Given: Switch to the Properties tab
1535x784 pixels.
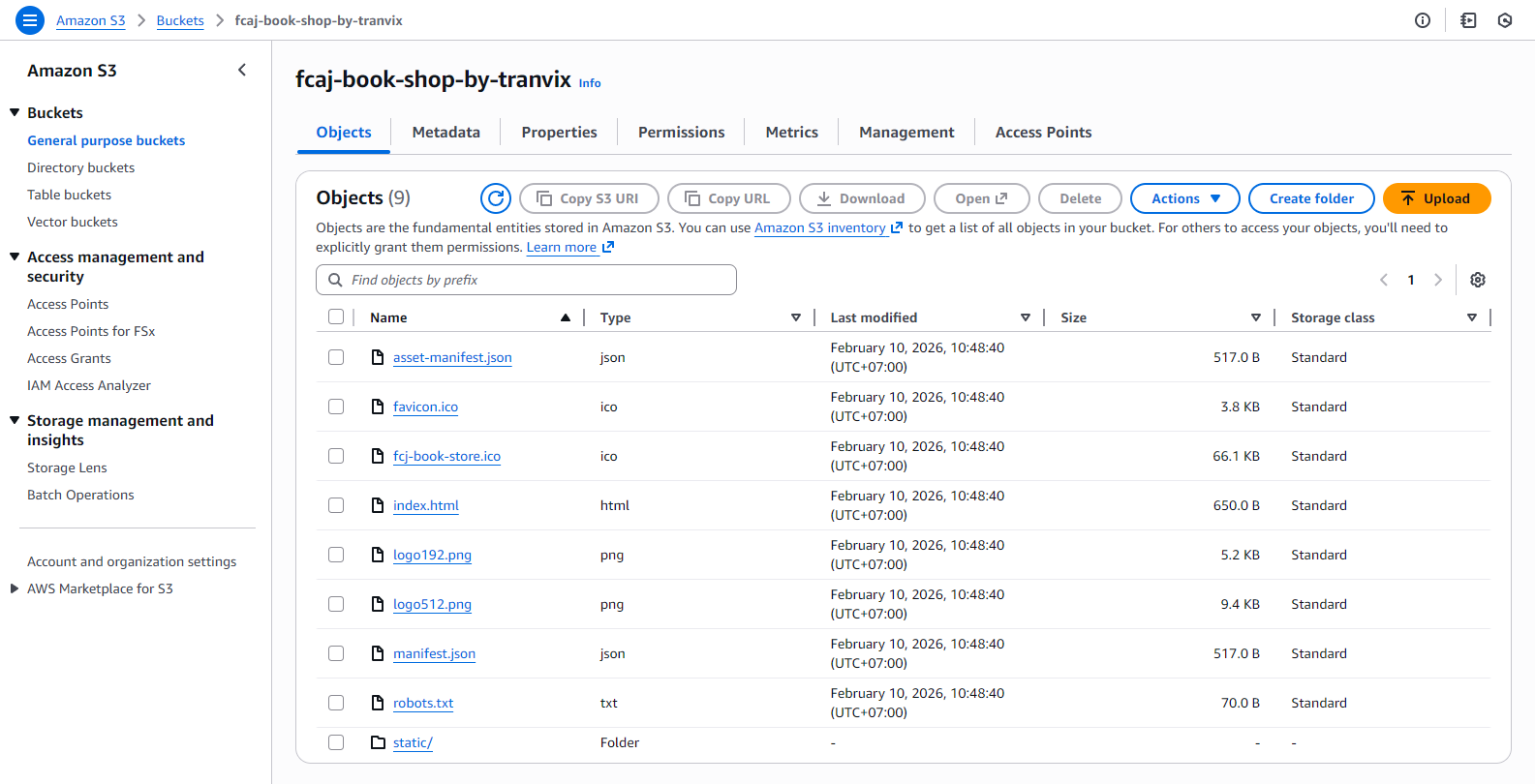Looking at the screenshot, I should 560,133.
